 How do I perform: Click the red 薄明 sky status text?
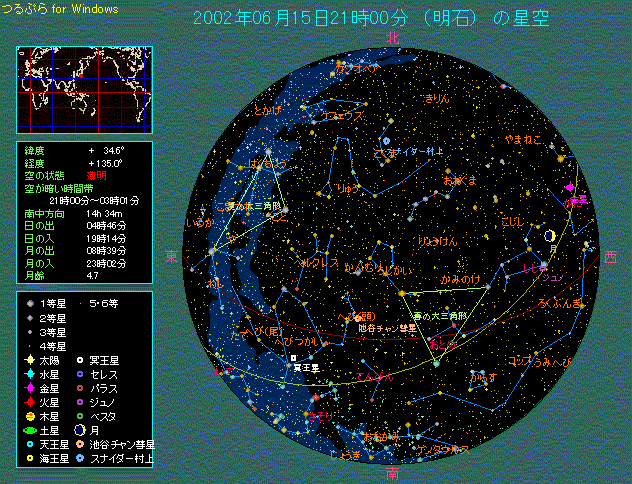click(97, 176)
